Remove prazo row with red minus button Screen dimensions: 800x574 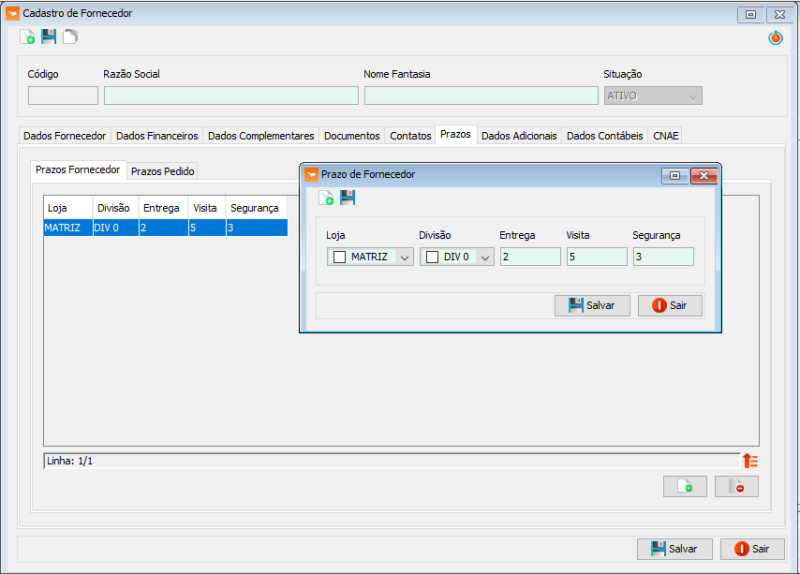coord(736,486)
